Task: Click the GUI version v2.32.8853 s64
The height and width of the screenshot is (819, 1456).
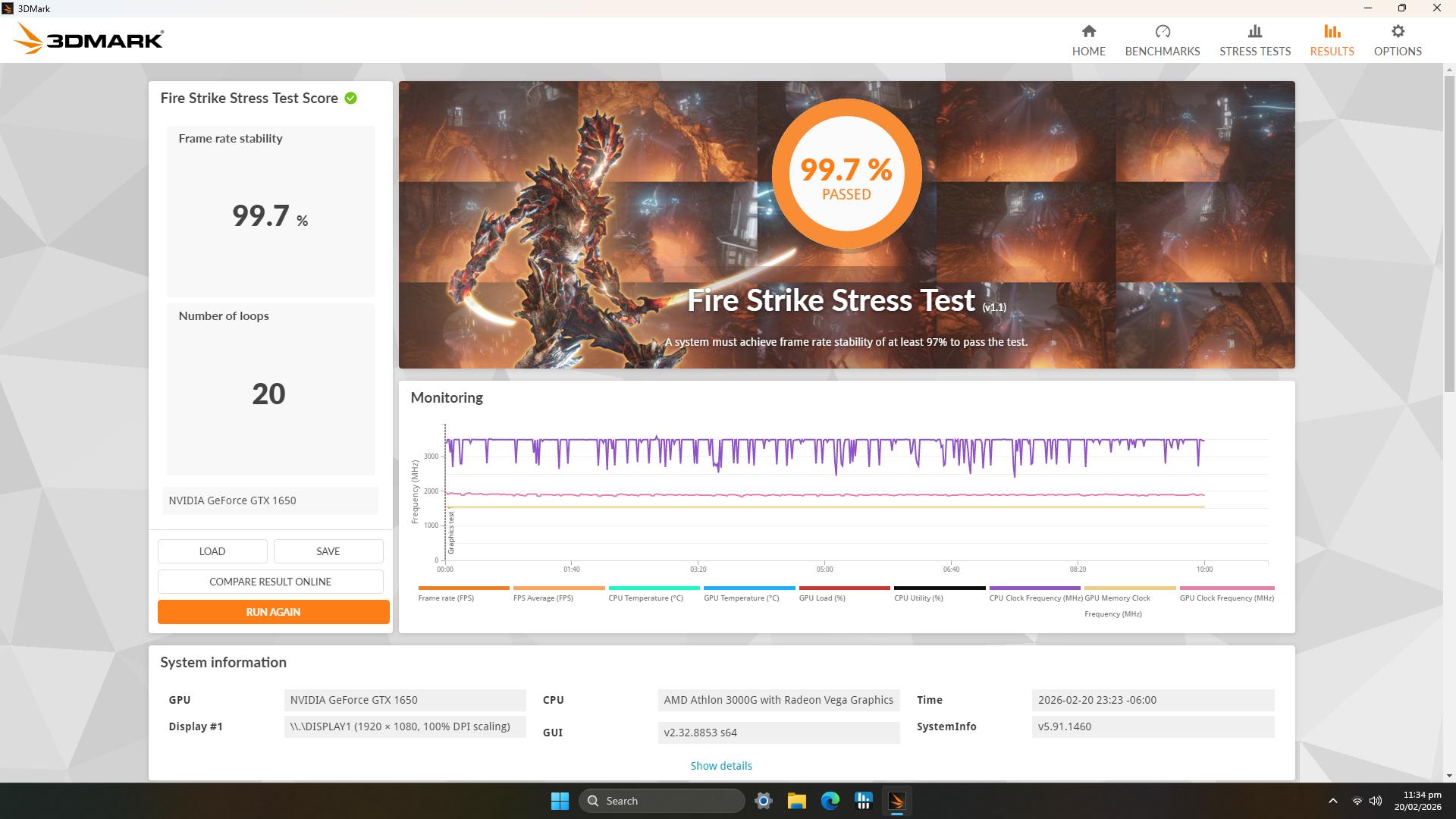Action: 779,733
